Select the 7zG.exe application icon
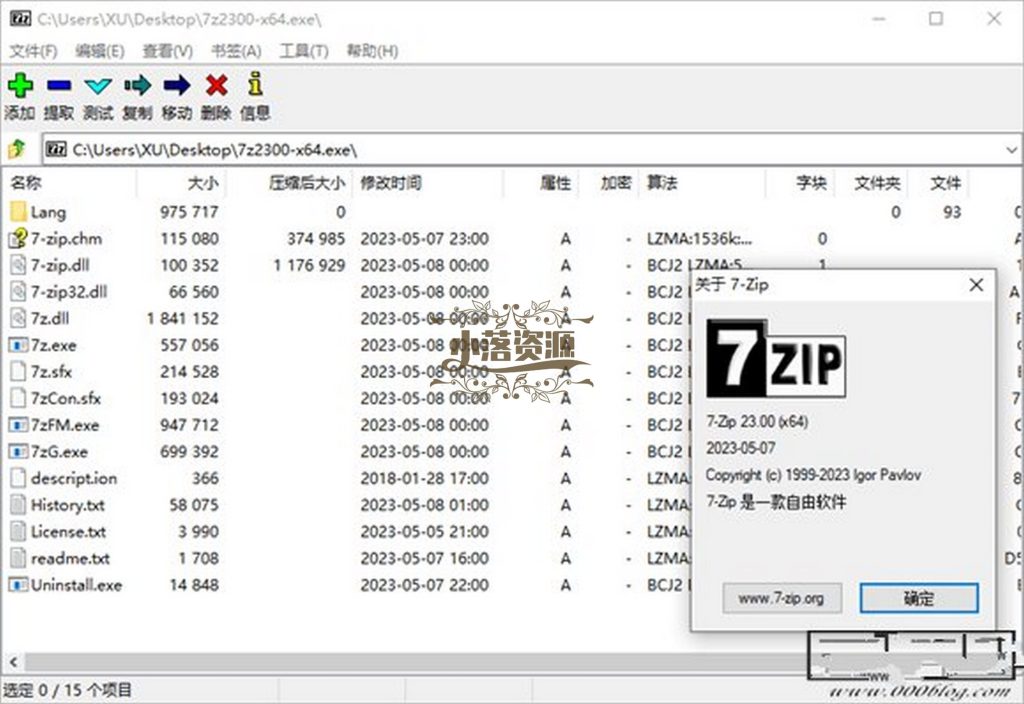The image size is (1024, 704). tap(18, 452)
